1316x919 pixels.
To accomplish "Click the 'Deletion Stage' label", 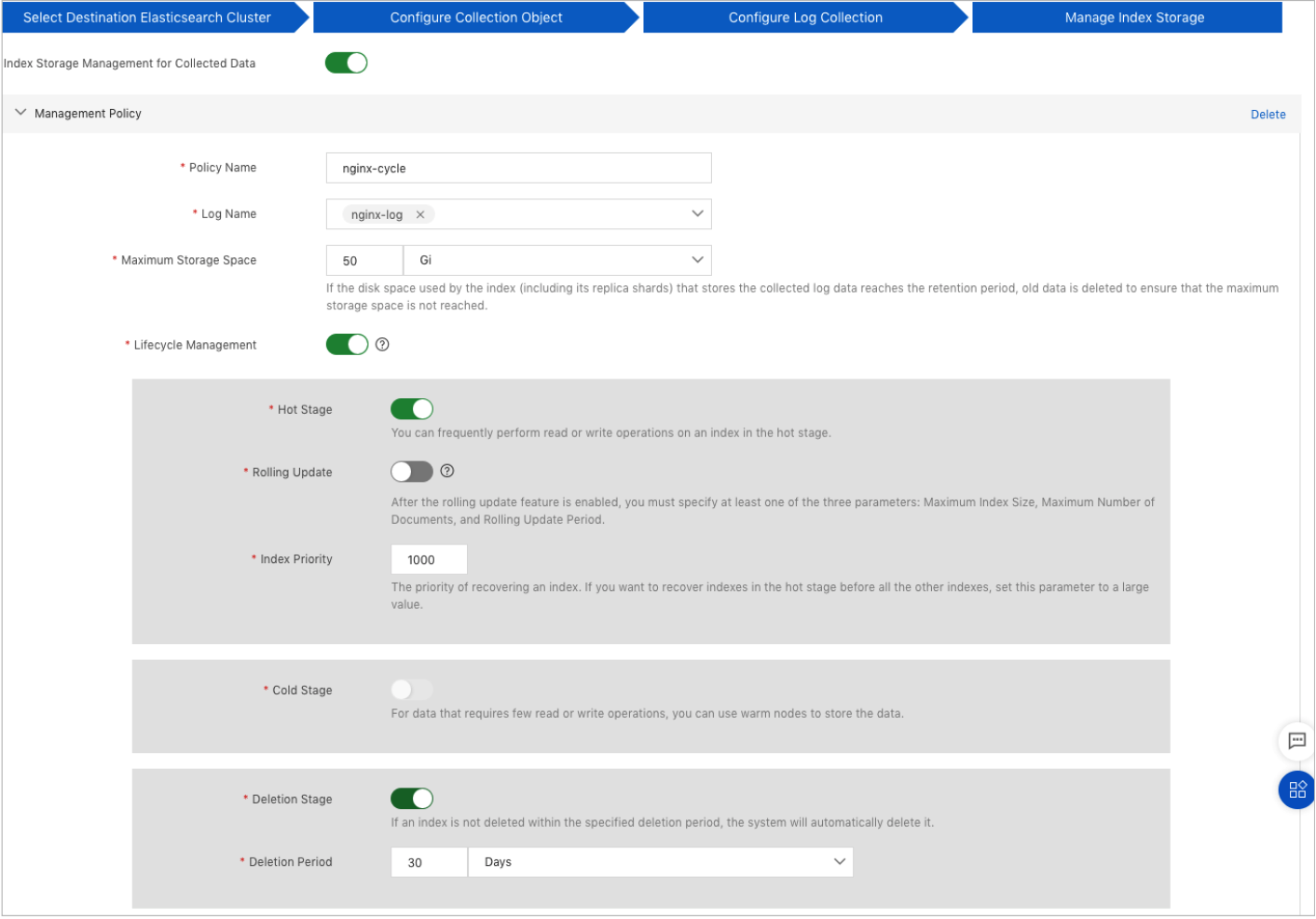I will 292,800.
